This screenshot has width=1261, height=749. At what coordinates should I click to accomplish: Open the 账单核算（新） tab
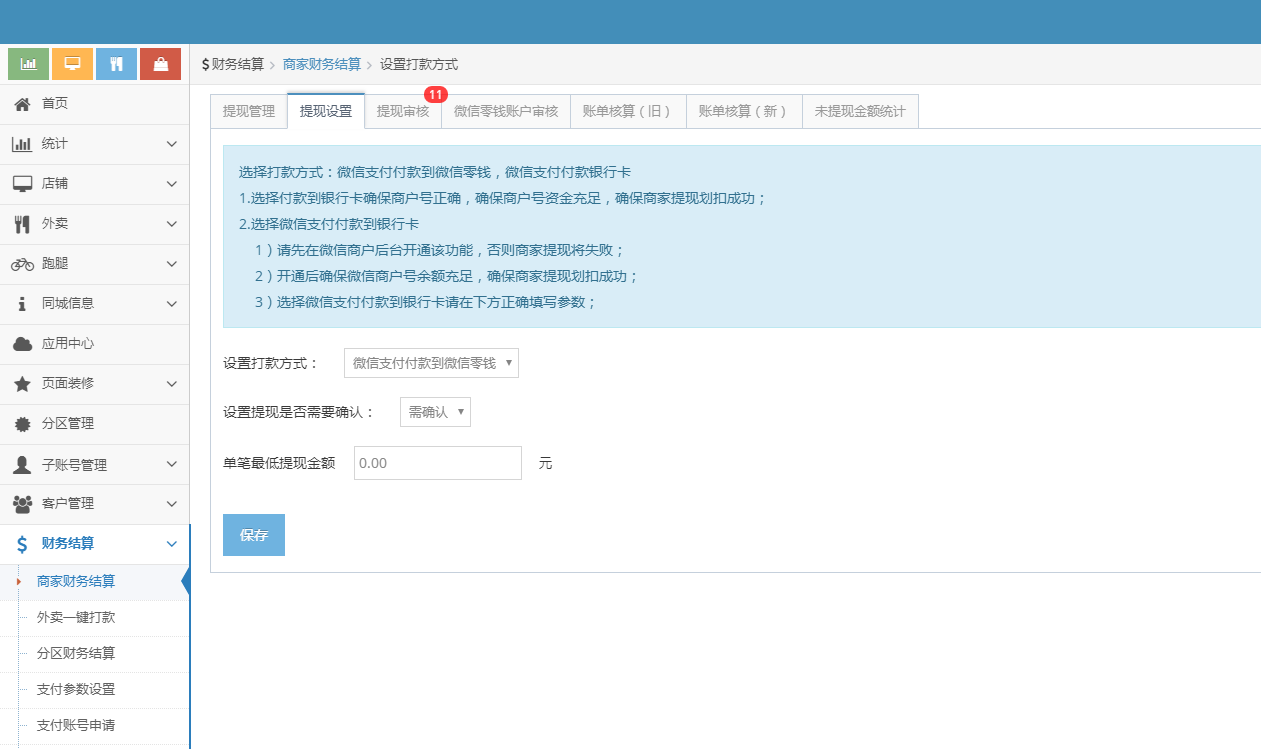pos(743,110)
